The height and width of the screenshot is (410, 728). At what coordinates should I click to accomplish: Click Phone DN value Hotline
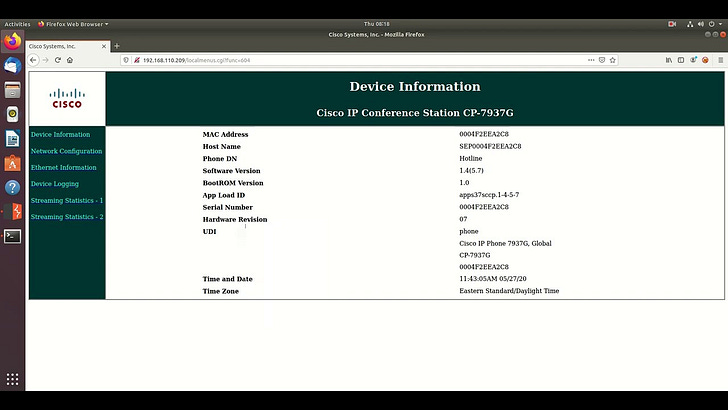tap(471, 158)
